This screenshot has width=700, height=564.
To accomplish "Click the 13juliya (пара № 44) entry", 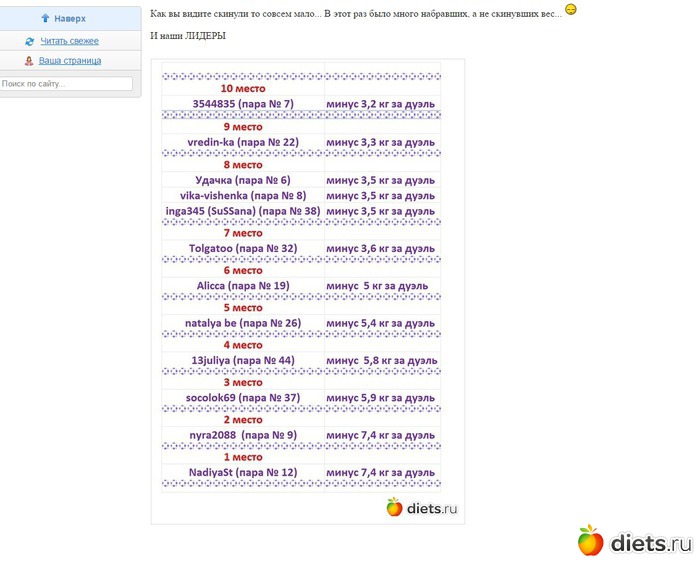I will tap(242, 360).
